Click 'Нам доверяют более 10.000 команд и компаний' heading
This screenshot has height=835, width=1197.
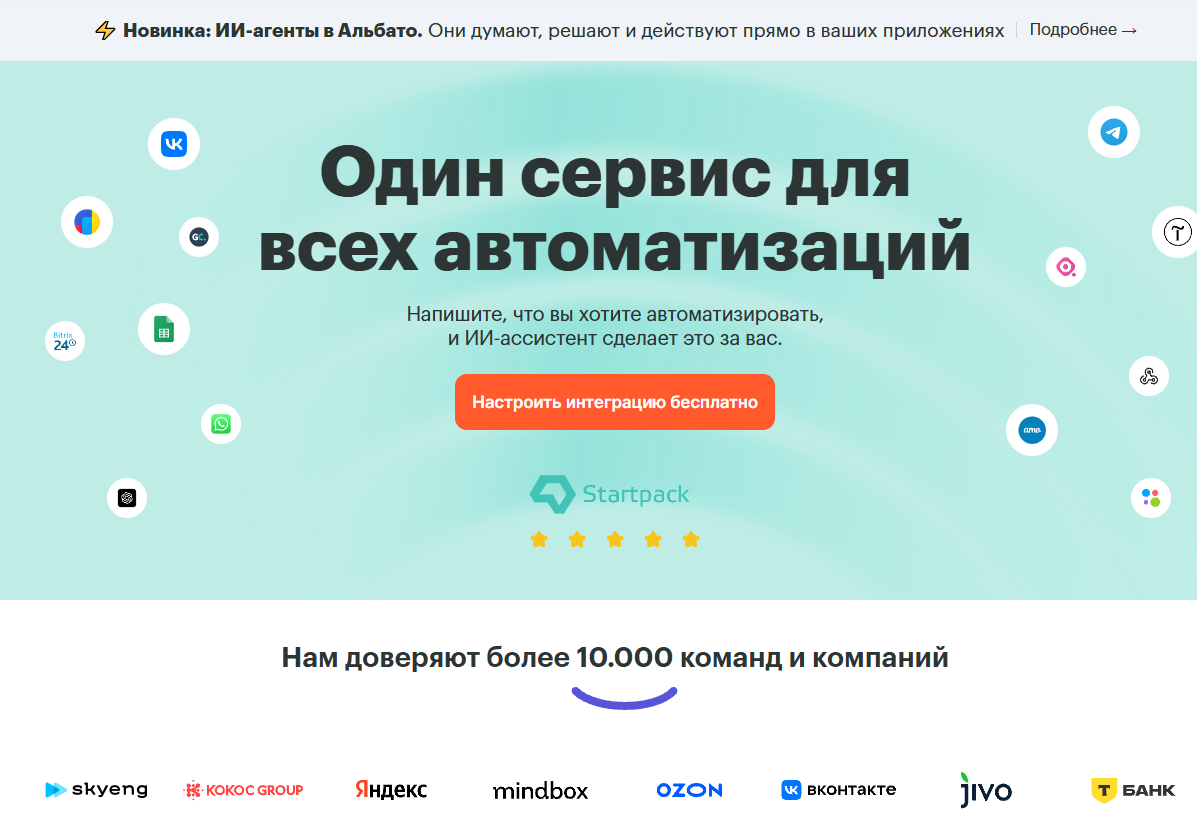click(615, 657)
